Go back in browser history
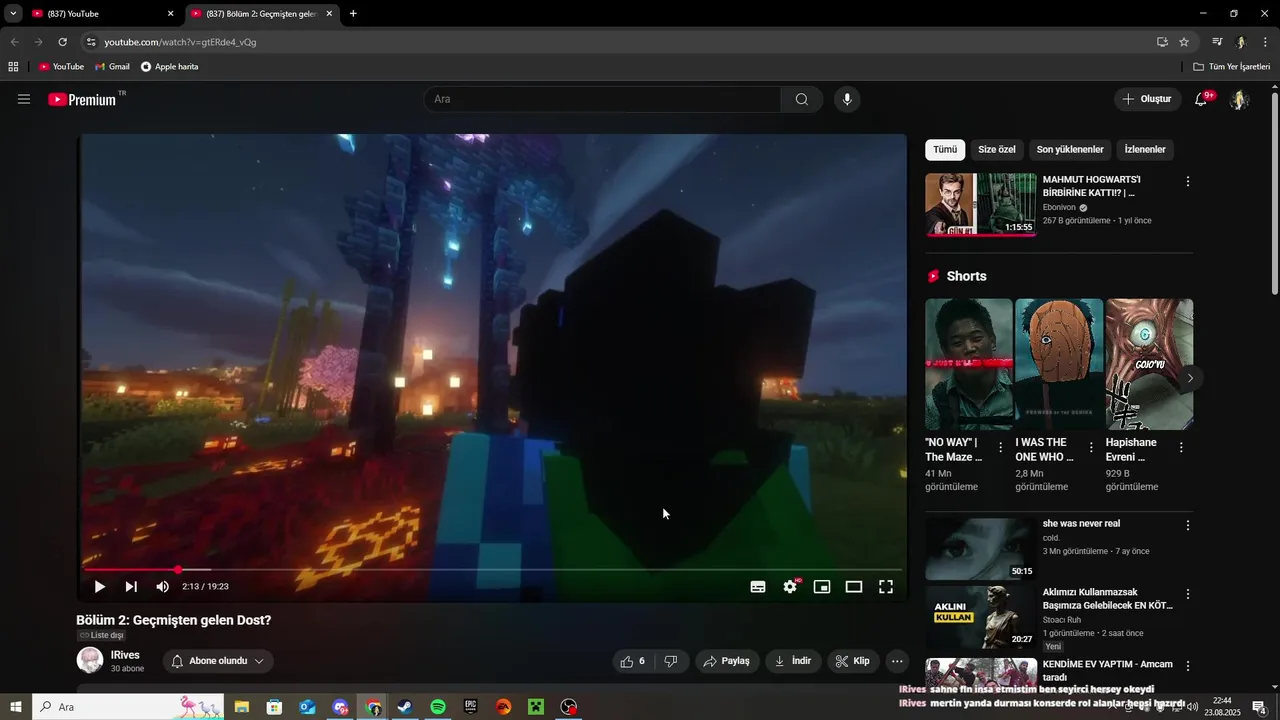 pos(14,42)
